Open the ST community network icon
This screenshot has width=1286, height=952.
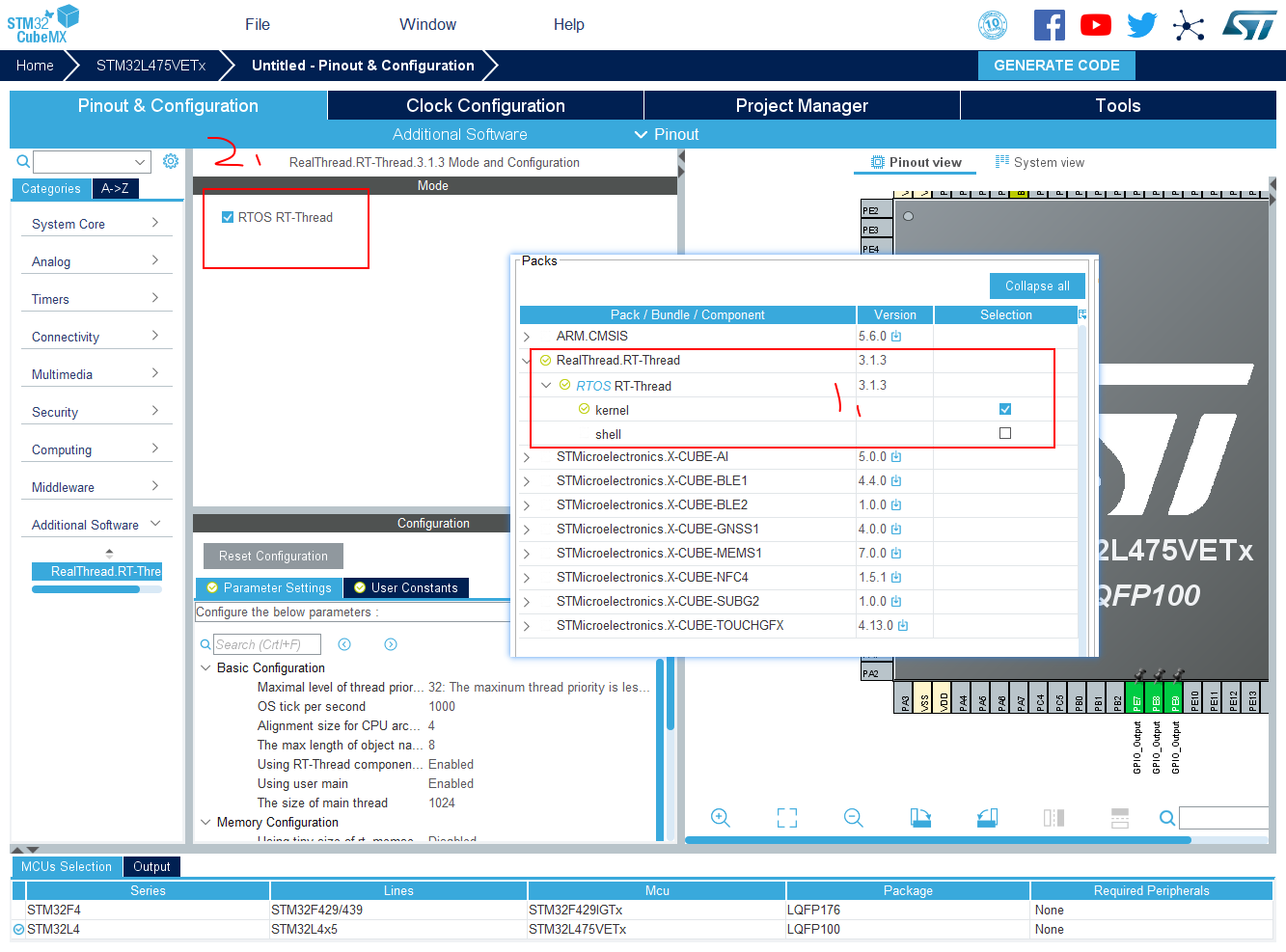[1189, 25]
